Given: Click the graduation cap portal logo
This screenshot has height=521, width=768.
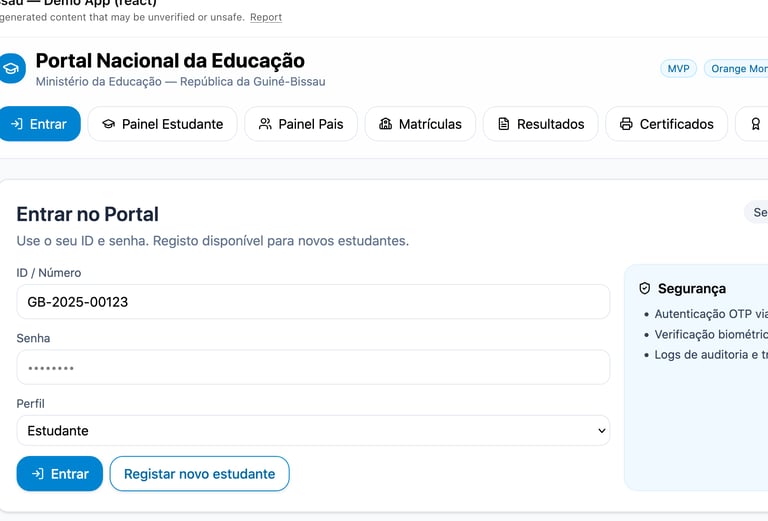Looking at the screenshot, I should [11, 68].
